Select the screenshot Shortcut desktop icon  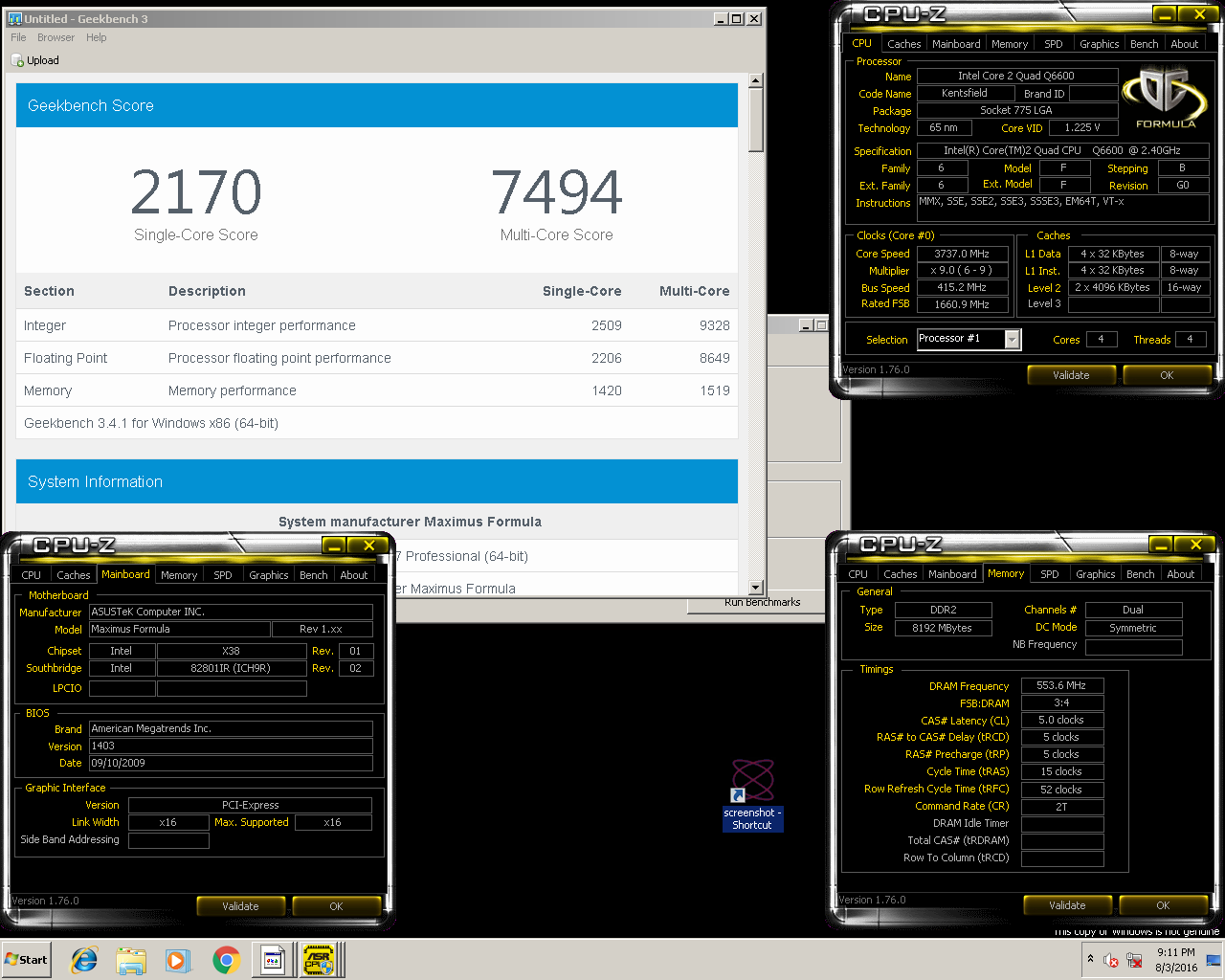[x=752, y=794]
